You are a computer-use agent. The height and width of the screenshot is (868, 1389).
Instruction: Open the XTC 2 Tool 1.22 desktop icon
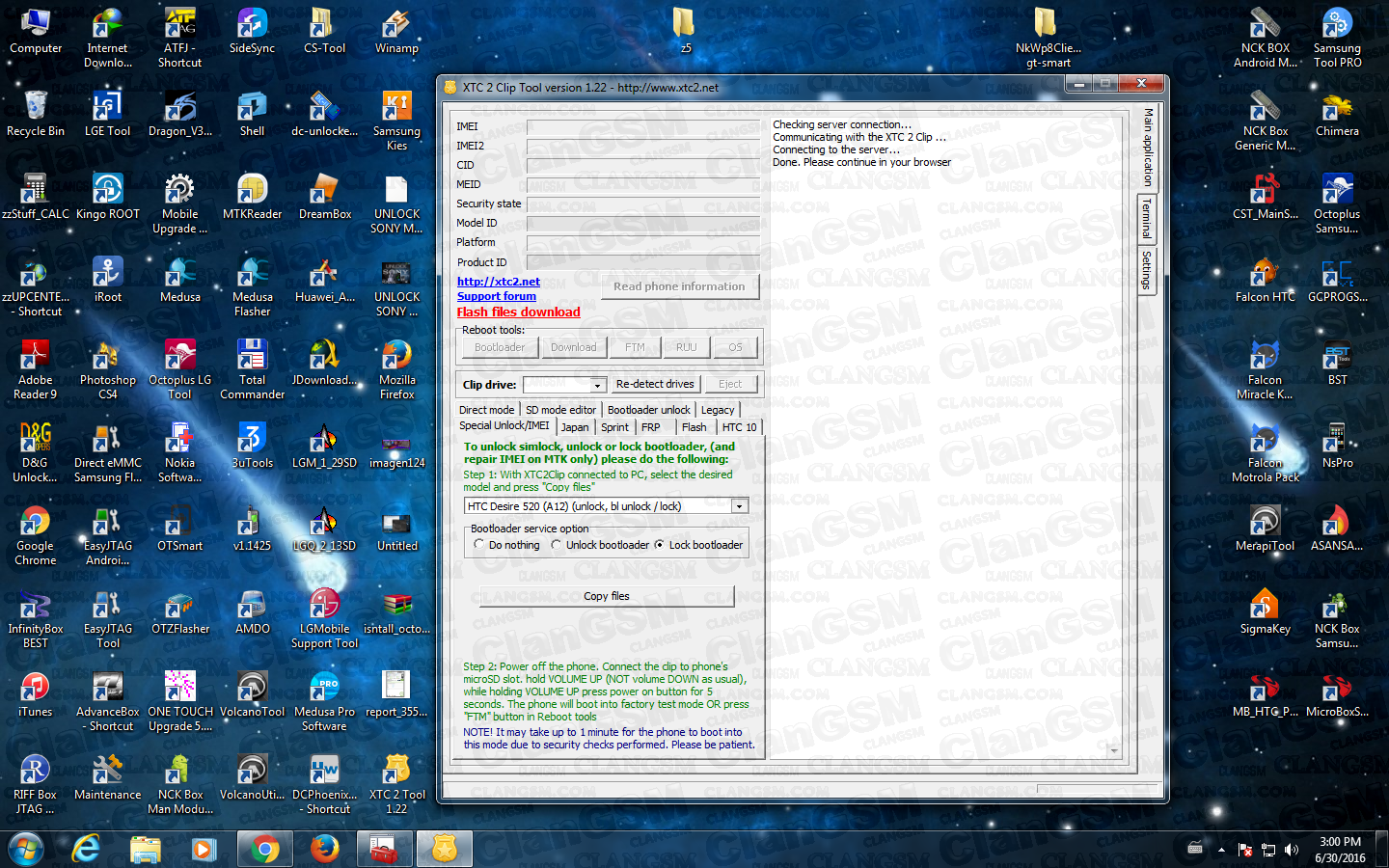pyautogui.click(x=396, y=784)
